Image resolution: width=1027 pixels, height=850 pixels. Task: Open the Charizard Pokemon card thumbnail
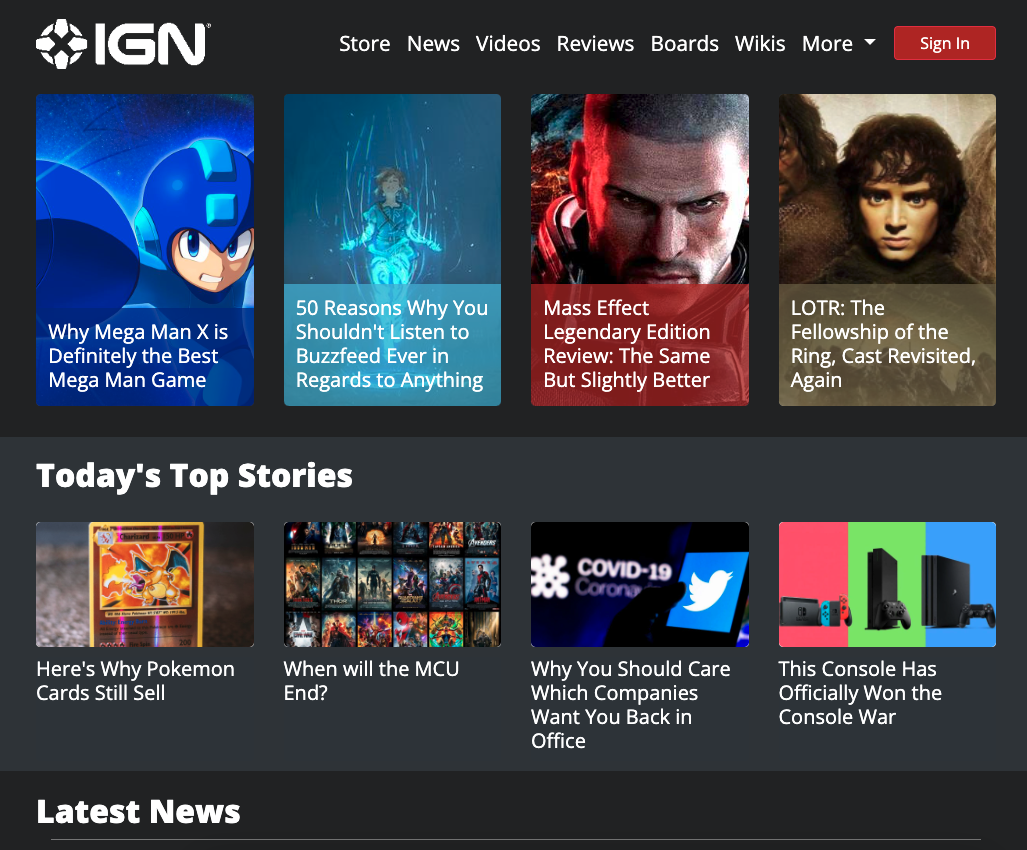click(x=145, y=584)
